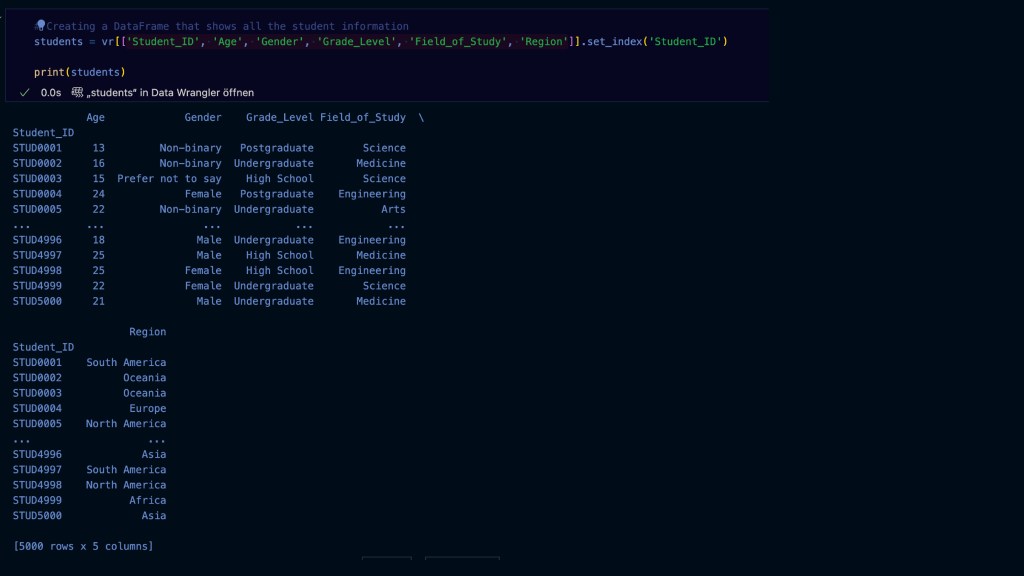Click 'Field_of_Study' string in the code
Viewport: 1024px width, 576px height.
(x=457, y=42)
